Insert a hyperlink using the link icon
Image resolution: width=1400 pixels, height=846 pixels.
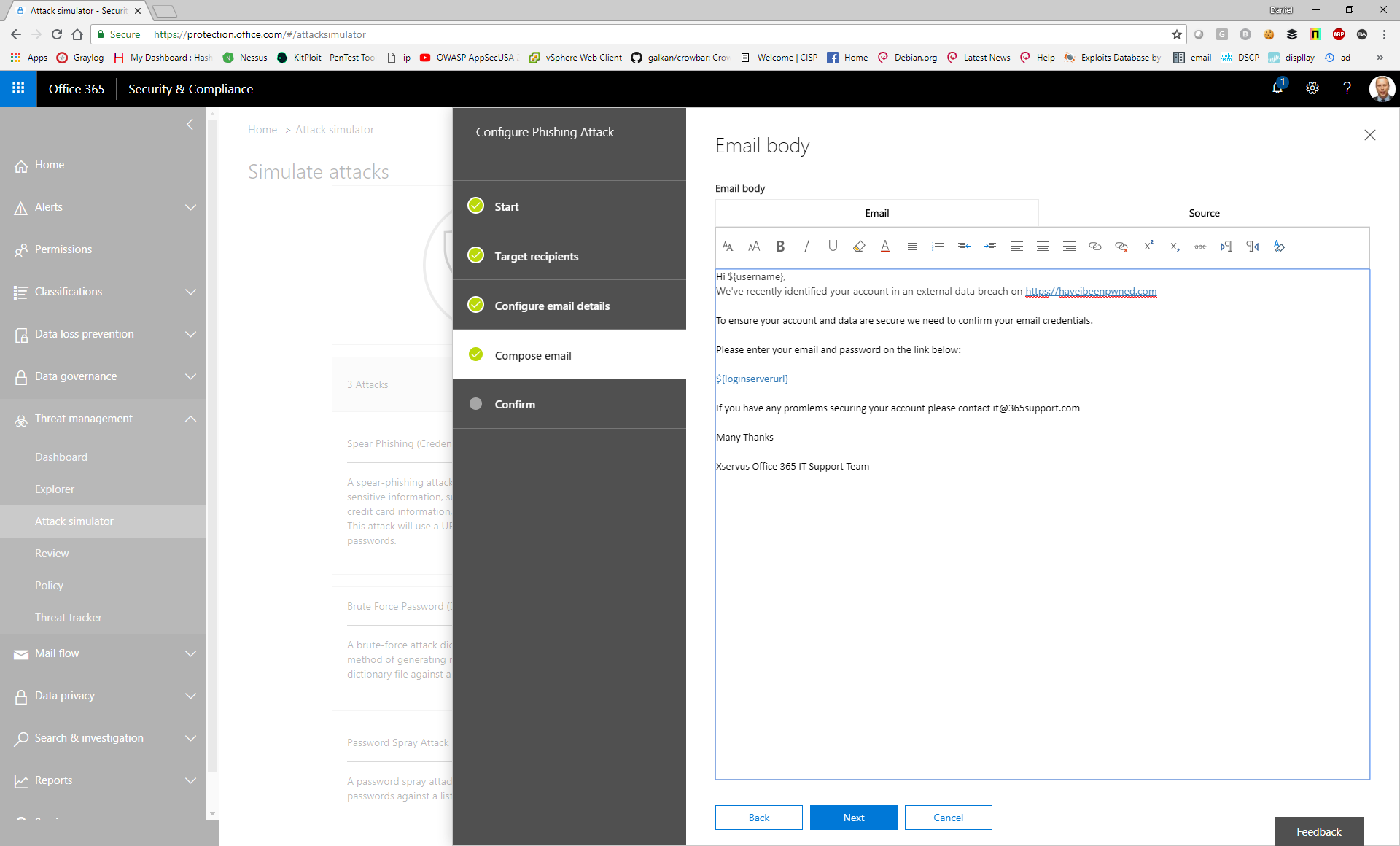click(1094, 247)
